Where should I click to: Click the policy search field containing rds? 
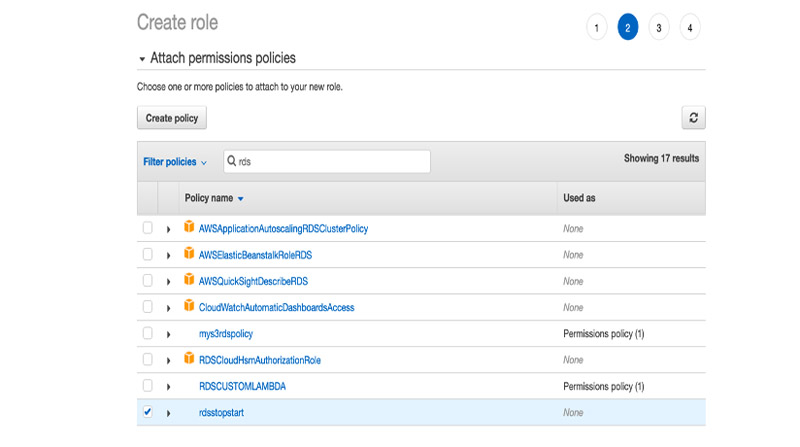(x=327, y=161)
